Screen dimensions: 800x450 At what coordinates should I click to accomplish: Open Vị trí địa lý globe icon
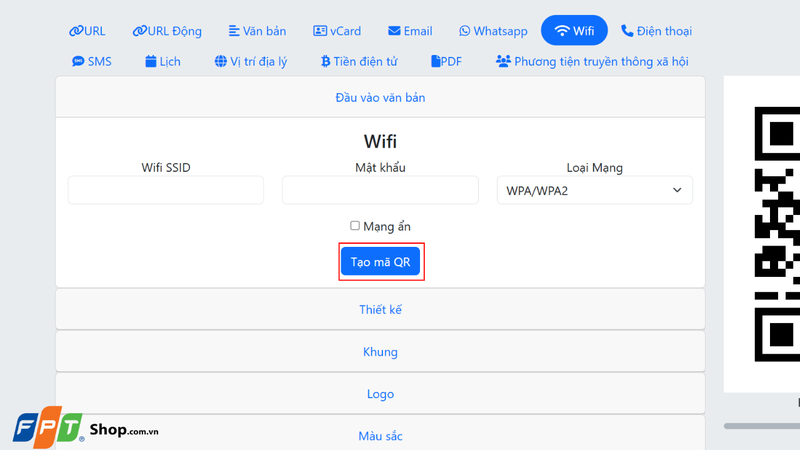(220, 62)
